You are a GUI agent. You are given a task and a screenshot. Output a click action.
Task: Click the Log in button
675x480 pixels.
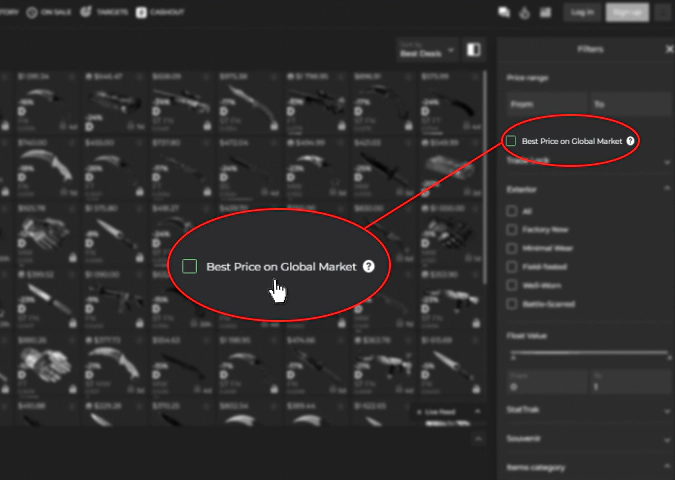pyautogui.click(x=581, y=13)
